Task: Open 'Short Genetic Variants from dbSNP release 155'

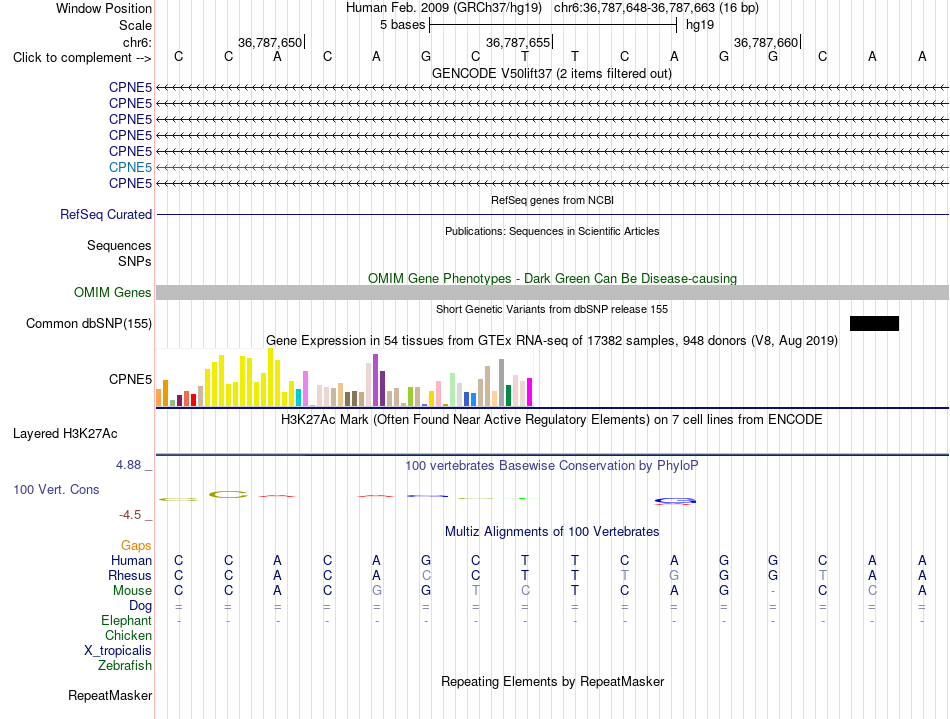Action: 552,310
